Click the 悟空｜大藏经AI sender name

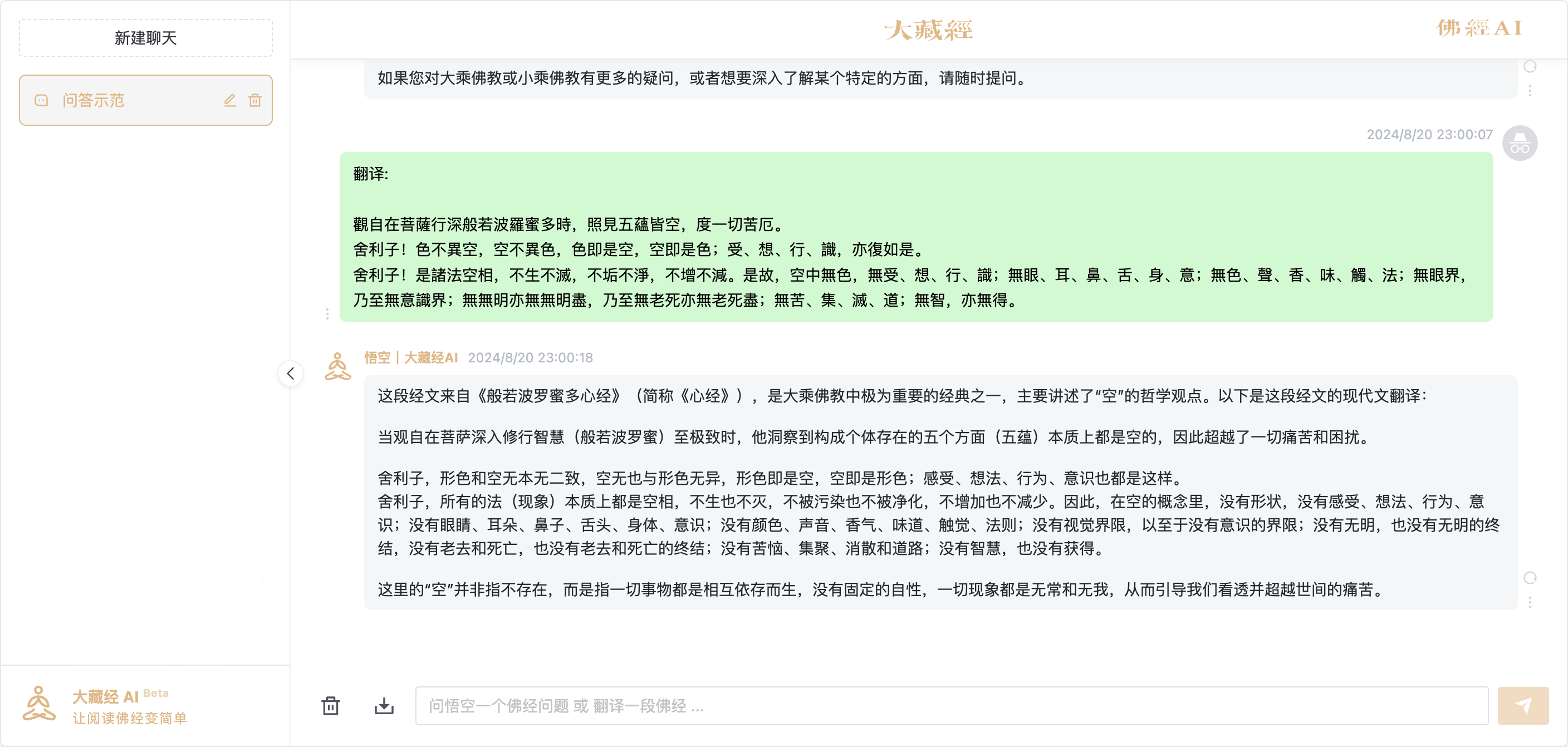click(x=411, y=358)
